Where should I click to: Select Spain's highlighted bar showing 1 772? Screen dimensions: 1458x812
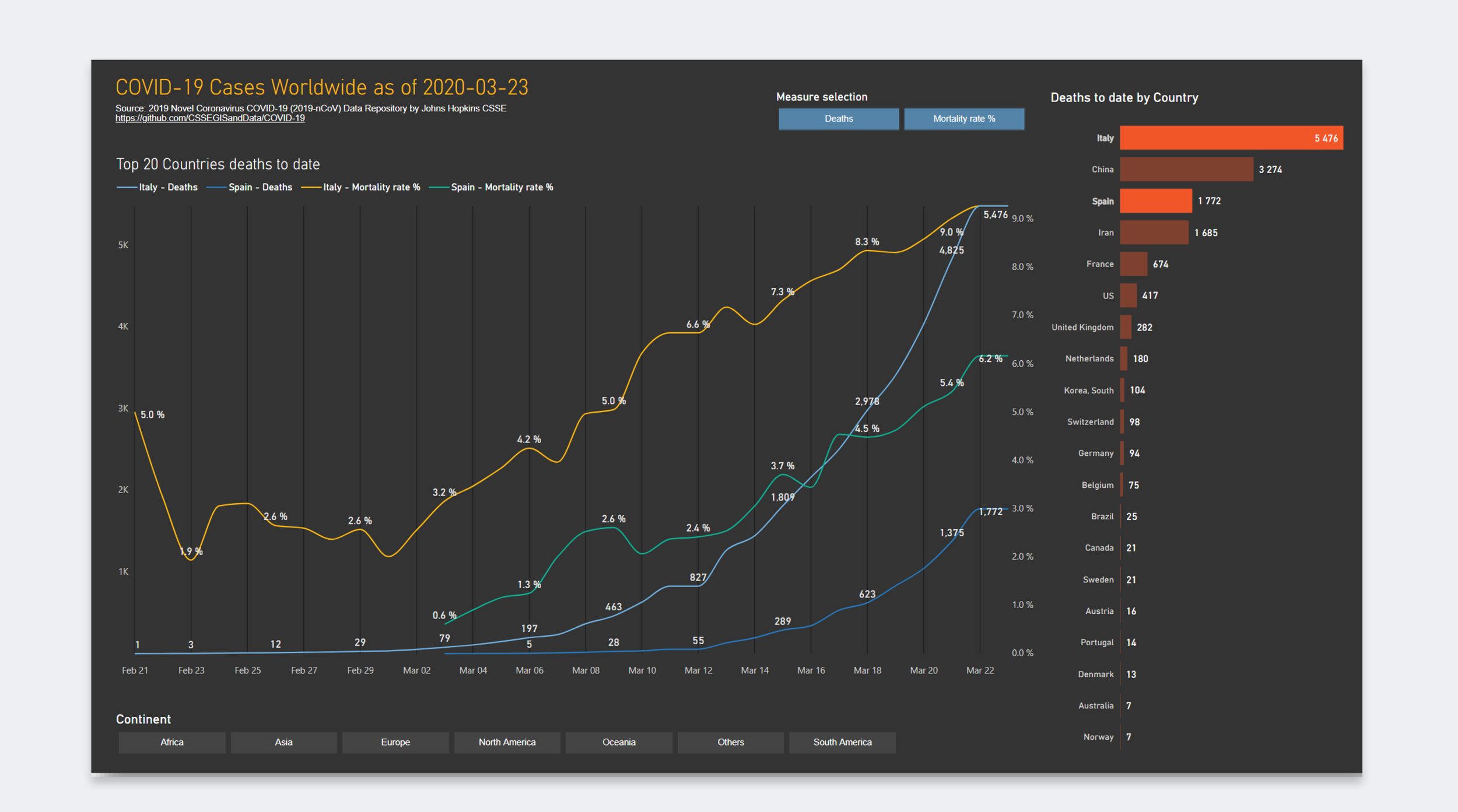pyautogui.click(x=1155, y=201)
